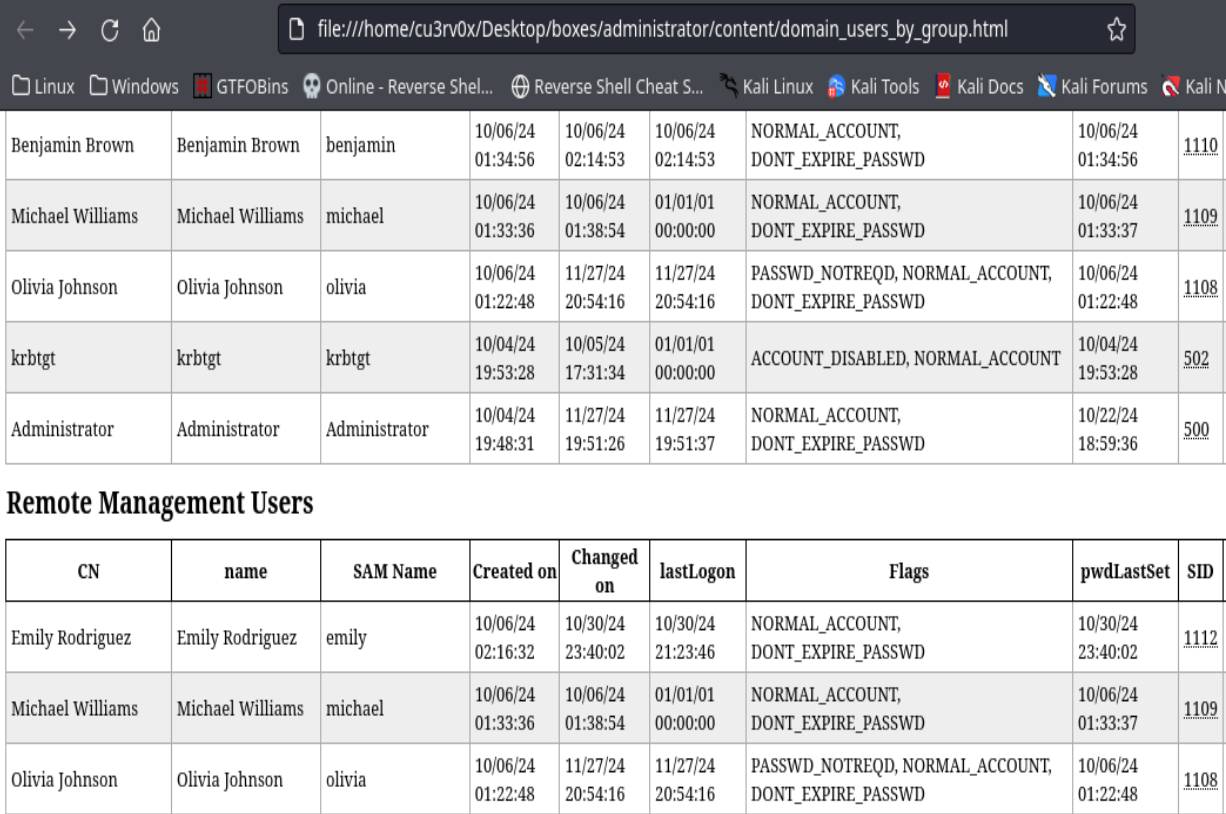Click the browser Back arrow button
The width and height of the screenshot is (1226, 814).
coord(26,33)
